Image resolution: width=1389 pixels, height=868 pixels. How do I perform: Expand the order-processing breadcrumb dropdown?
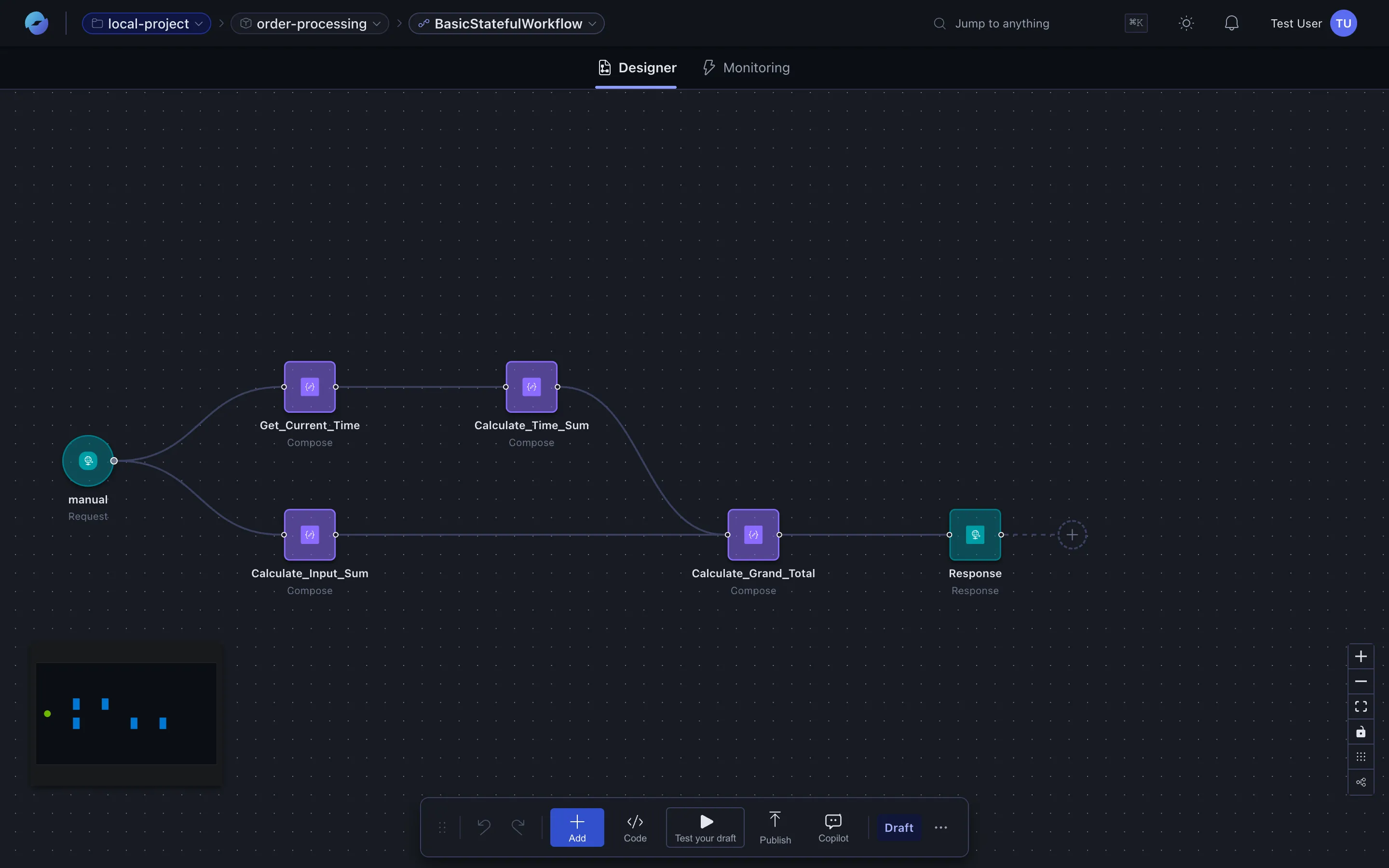tap(310, 24)
